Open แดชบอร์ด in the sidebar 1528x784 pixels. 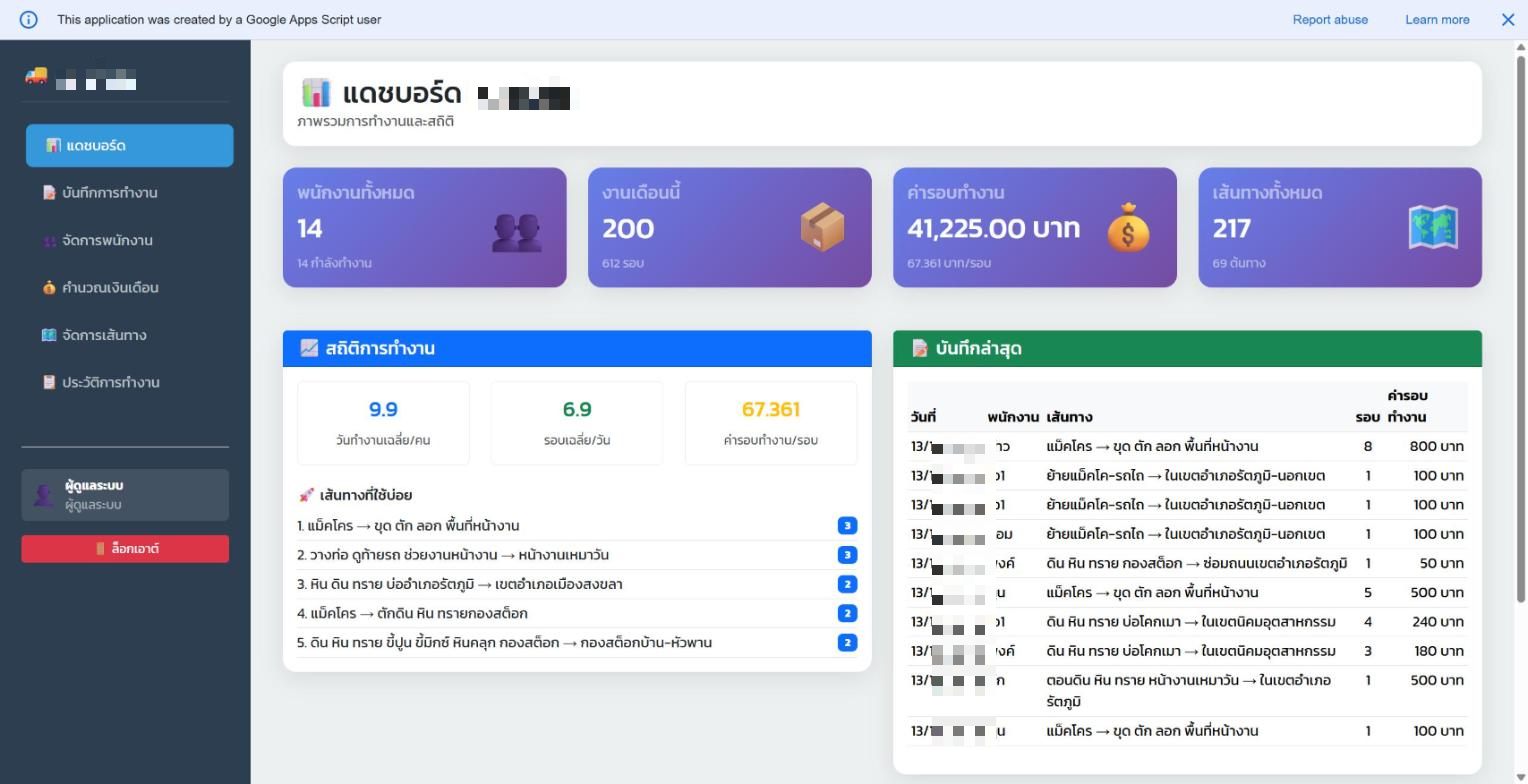(130, 145)
